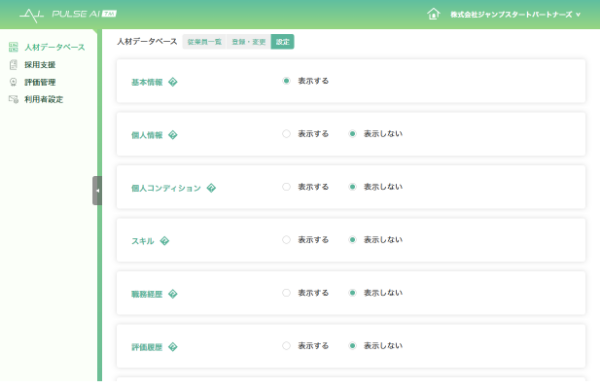Click the 人材データベース page heading

147,41
